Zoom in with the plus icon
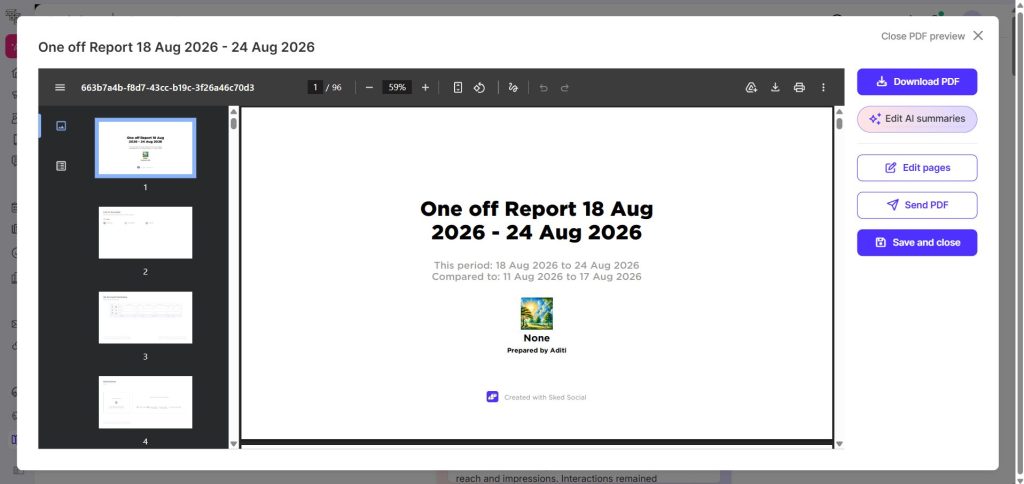 click(x=425, y=88)
